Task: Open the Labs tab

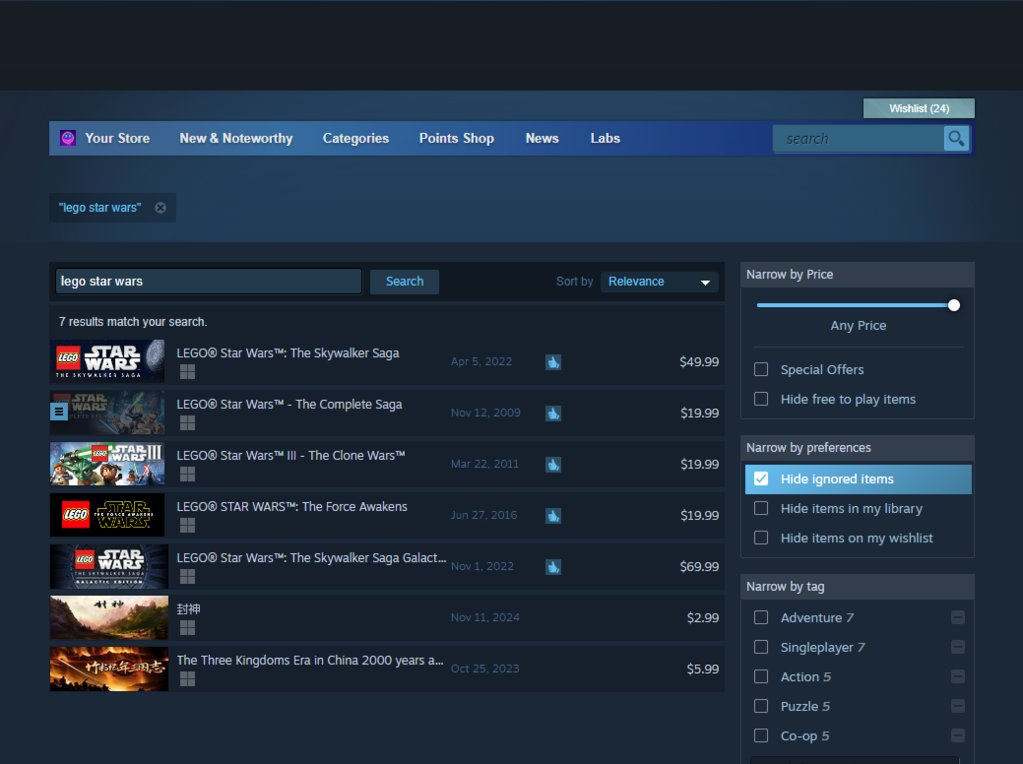Action: coord(605,138)
